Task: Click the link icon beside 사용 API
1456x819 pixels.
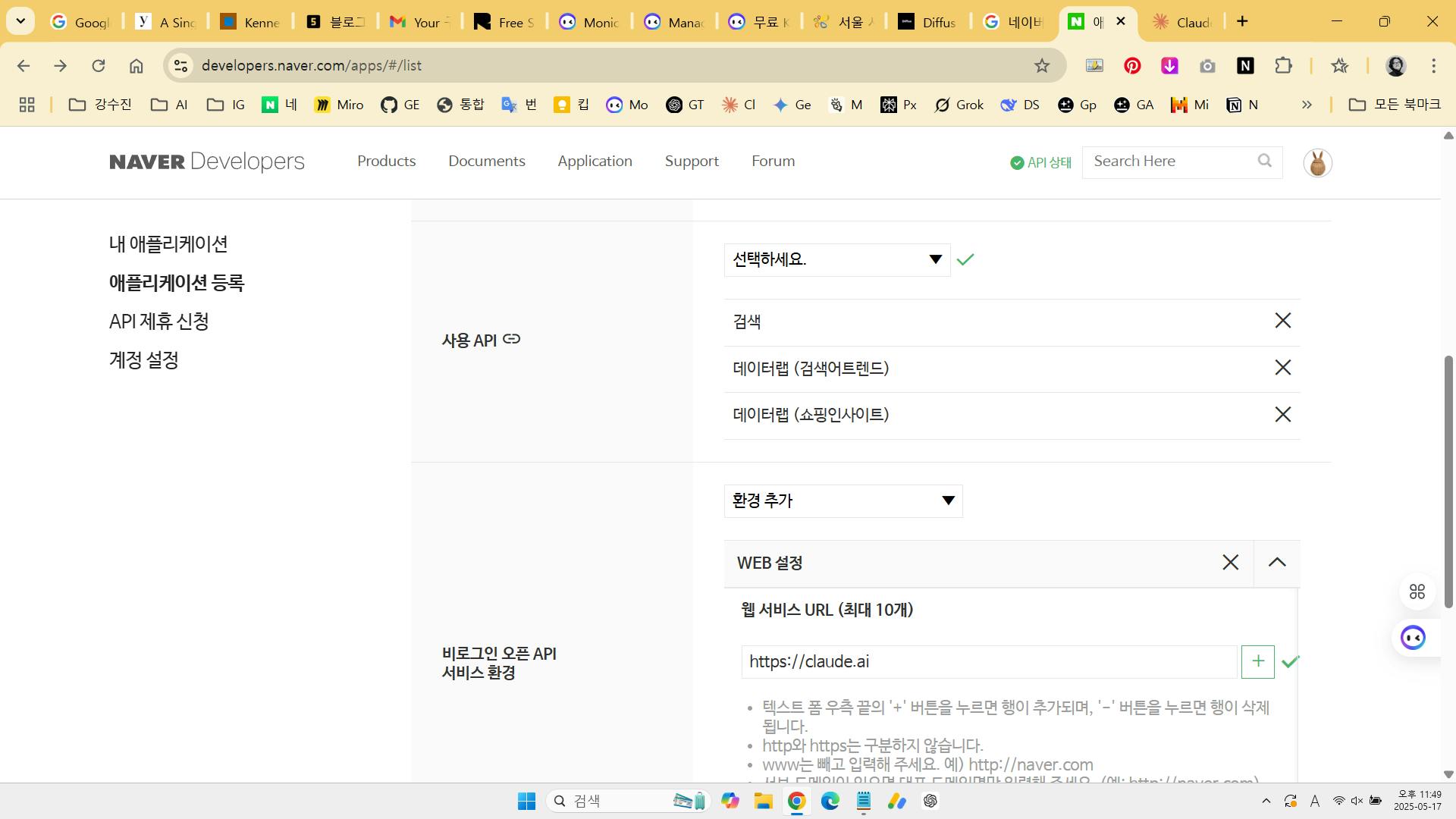Action: click(x=512, y=339)
